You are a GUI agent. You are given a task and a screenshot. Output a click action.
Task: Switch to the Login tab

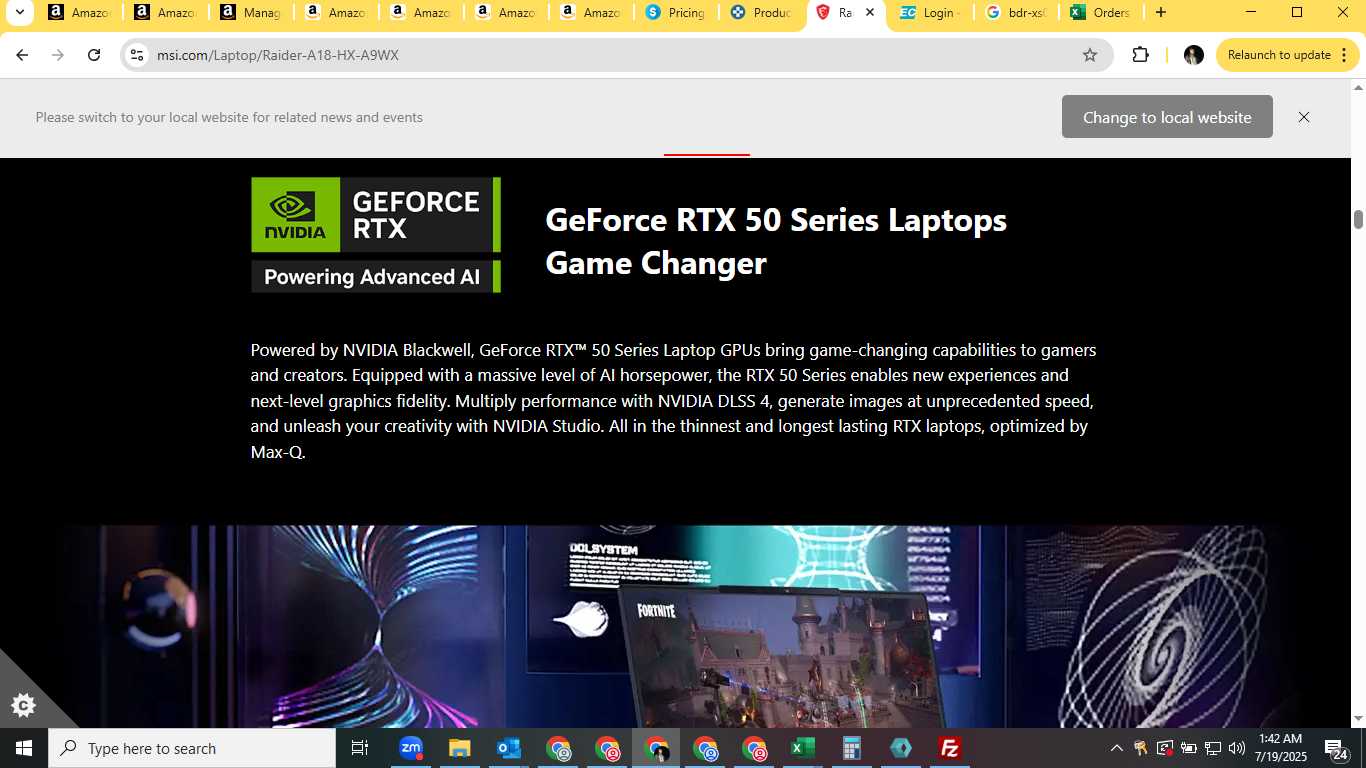click(932, 13)
